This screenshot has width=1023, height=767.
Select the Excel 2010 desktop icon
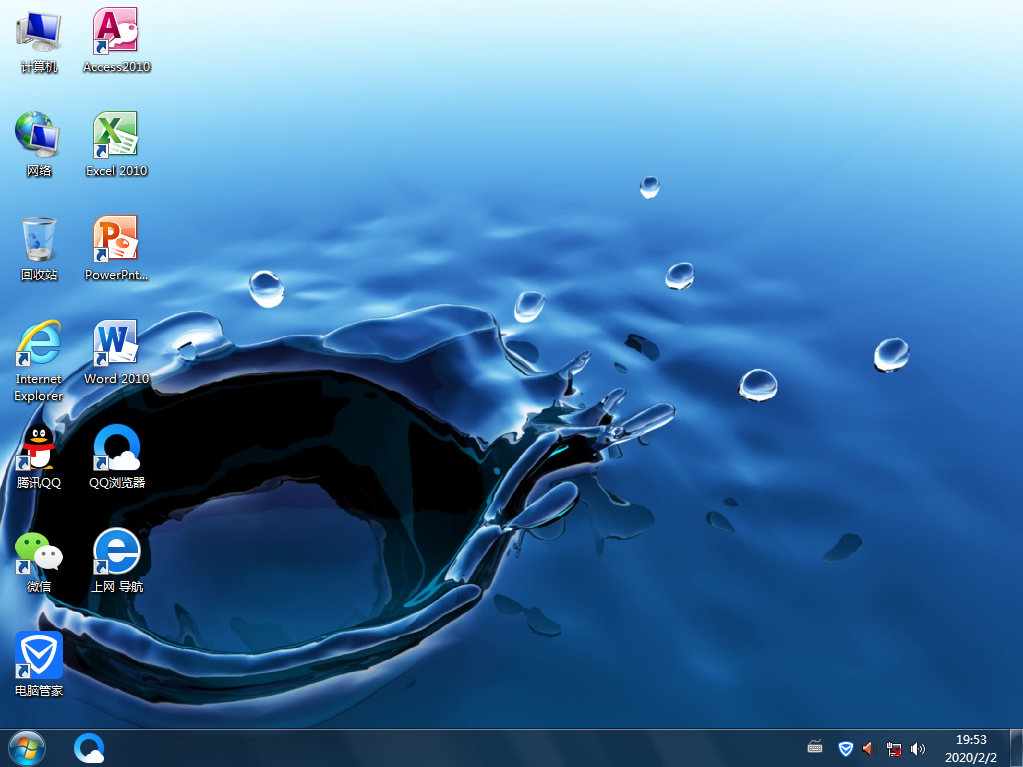click(116, 135)
